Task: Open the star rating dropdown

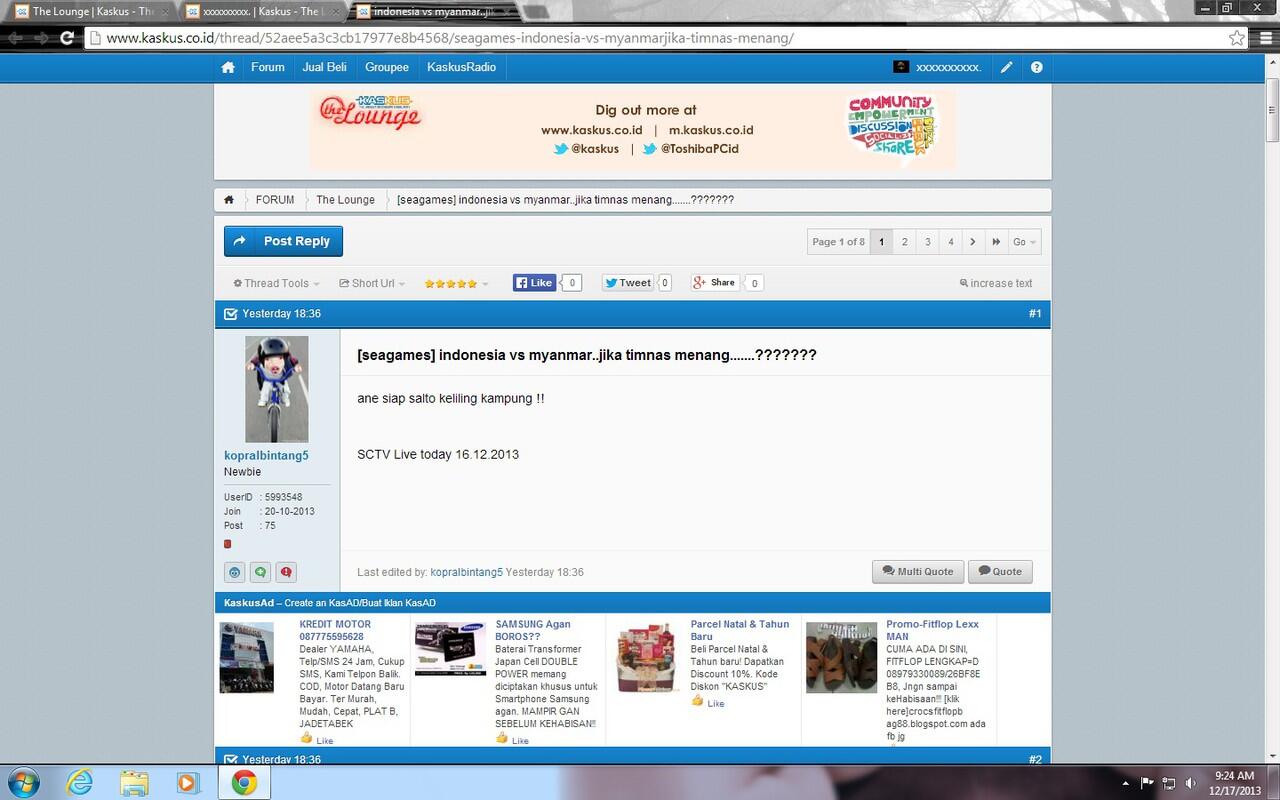Action: (x=456, y=284)
